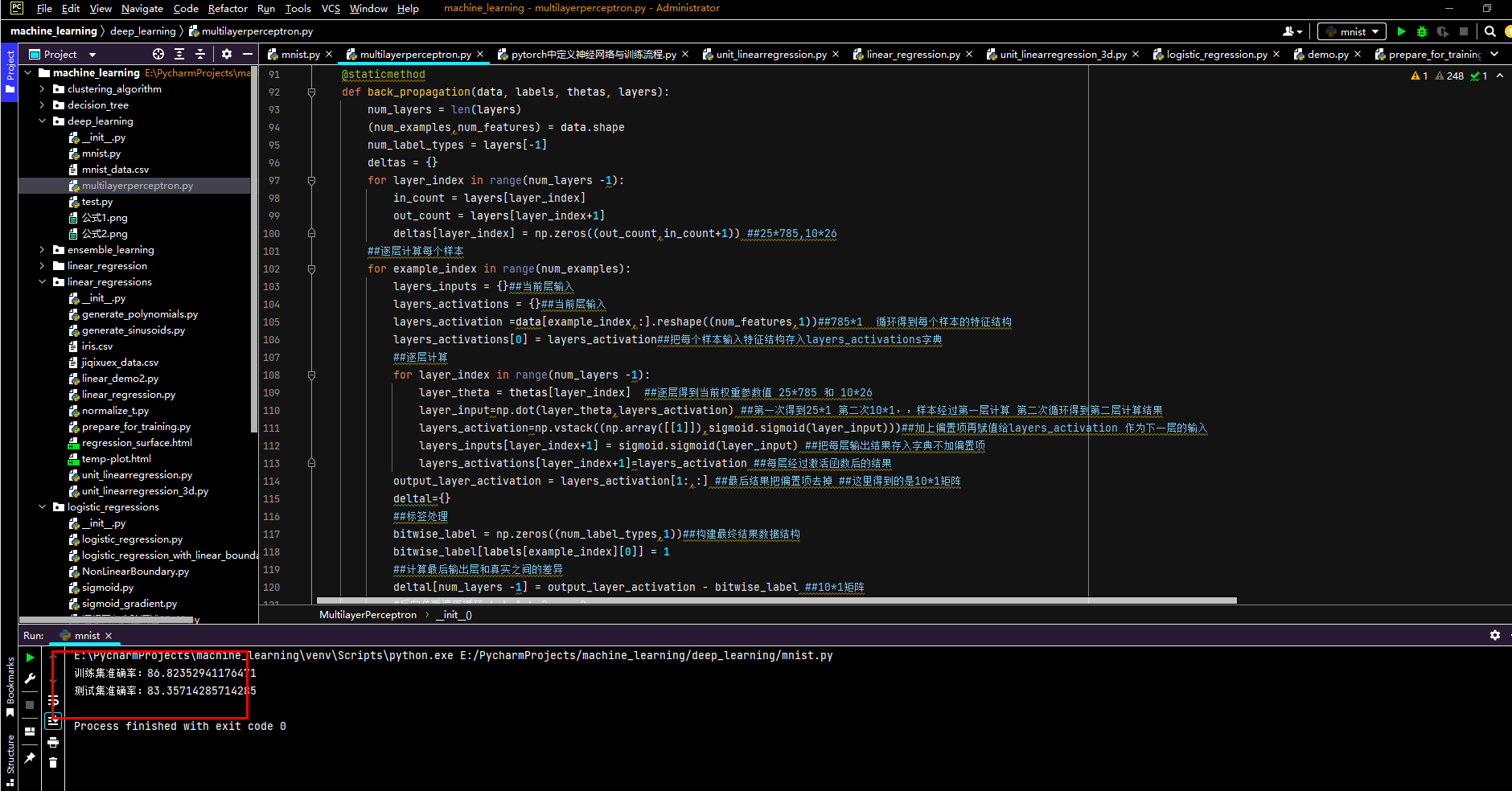The image size is (1512, 791).
Task: Expand all in Project panel
Action: click(179, 54)
